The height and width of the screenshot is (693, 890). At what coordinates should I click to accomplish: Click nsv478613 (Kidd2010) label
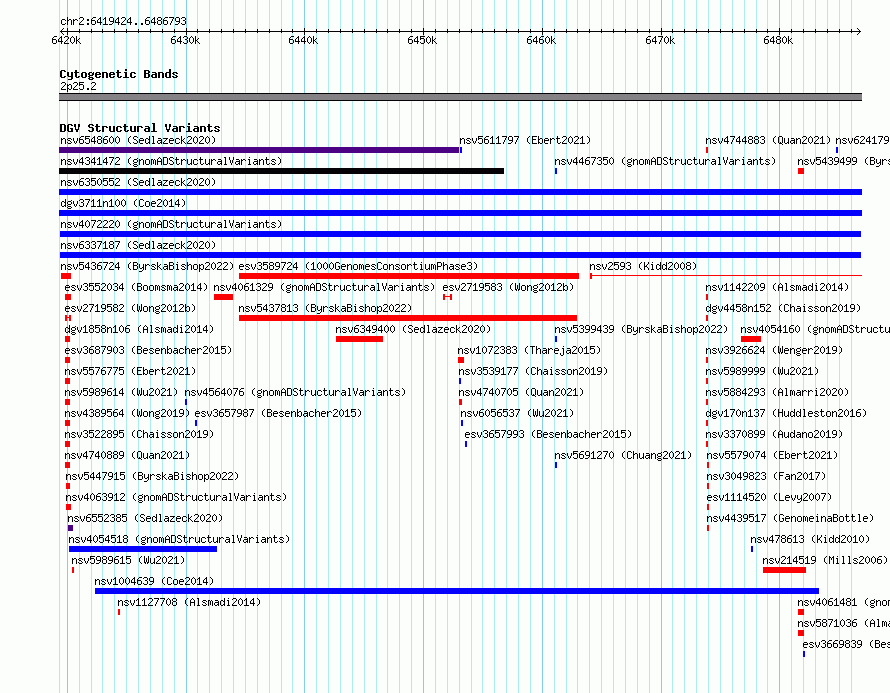click(810, 539)
